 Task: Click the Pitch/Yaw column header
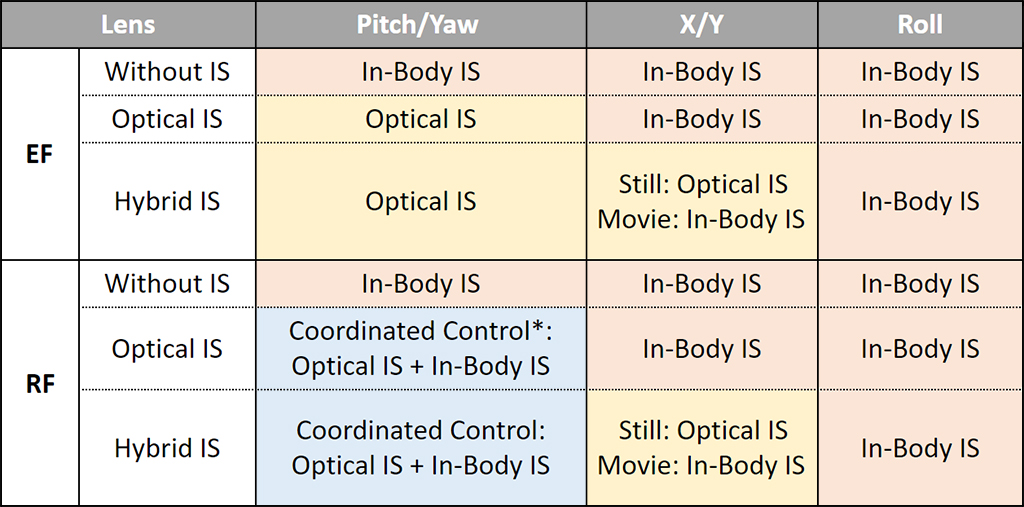[x=420, y=24]
